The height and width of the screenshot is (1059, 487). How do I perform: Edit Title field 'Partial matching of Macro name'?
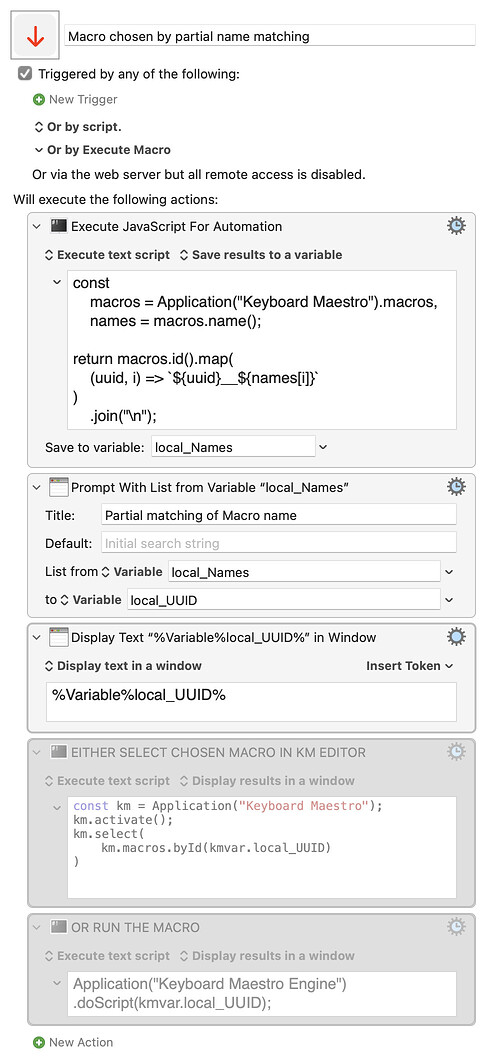279,515
